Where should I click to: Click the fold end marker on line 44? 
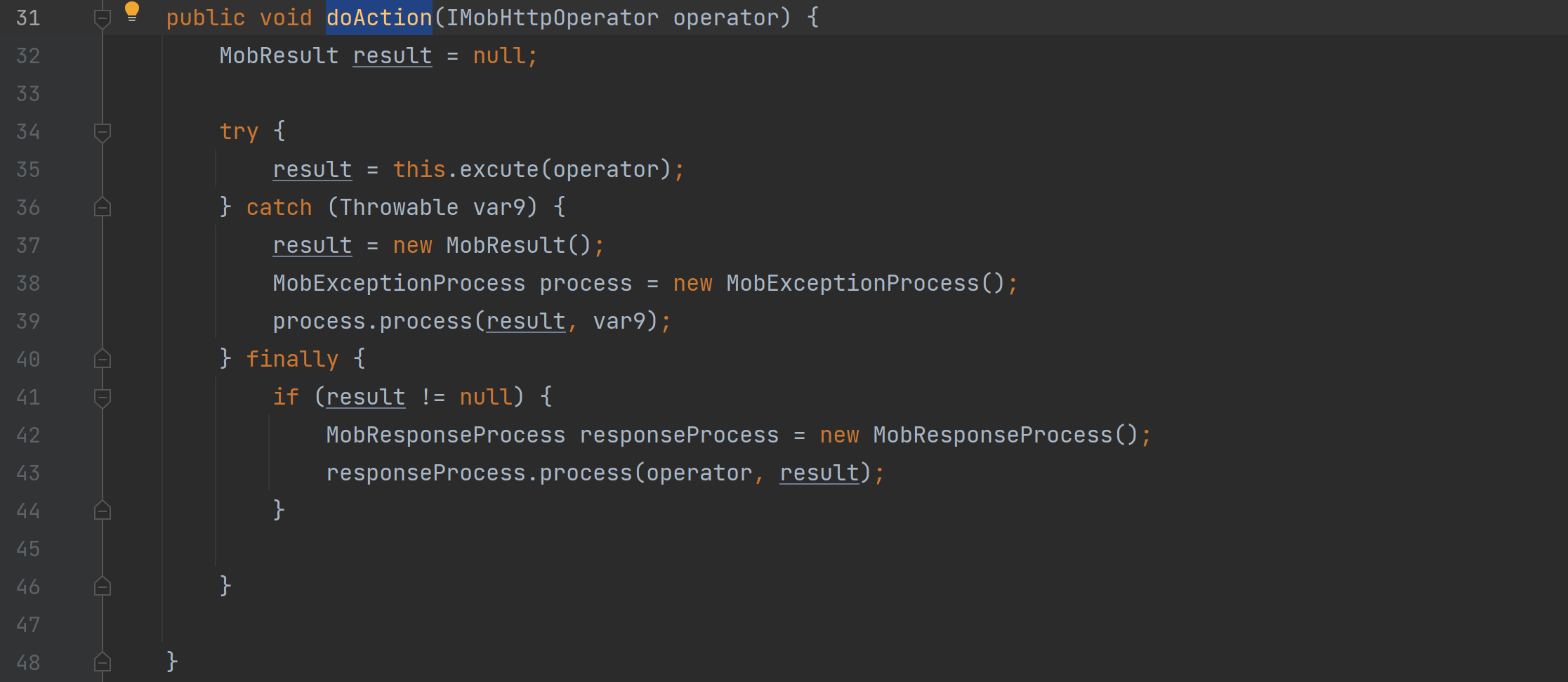coord(103,511)
